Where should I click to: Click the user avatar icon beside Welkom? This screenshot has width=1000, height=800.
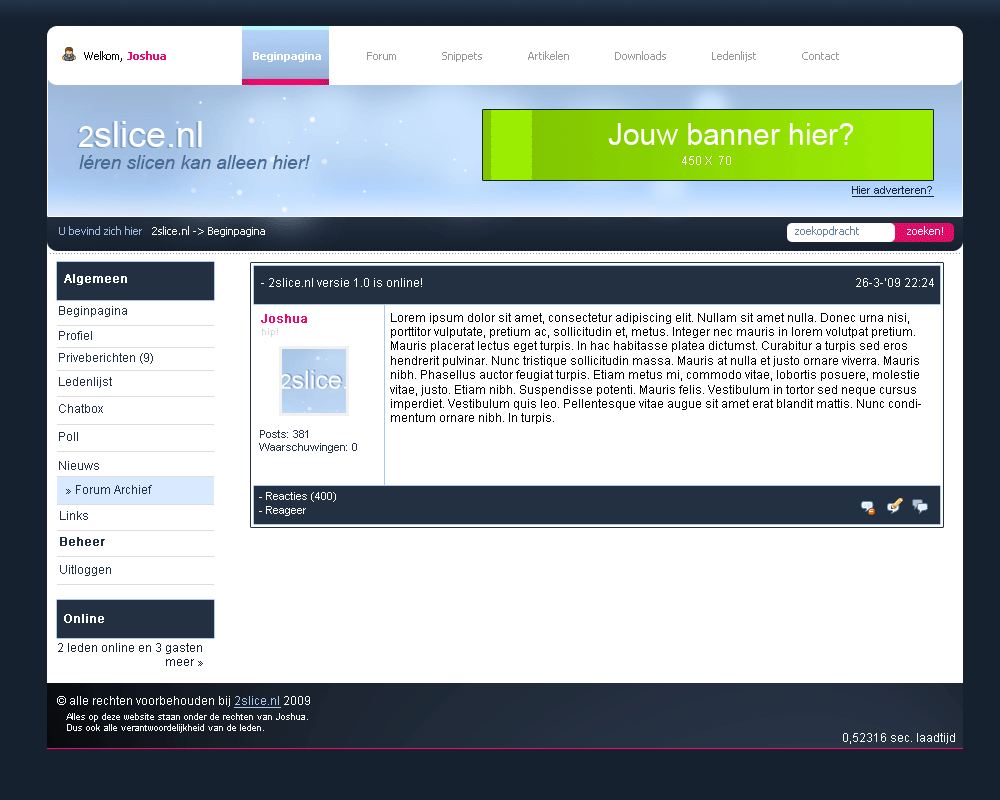(69, 55)
